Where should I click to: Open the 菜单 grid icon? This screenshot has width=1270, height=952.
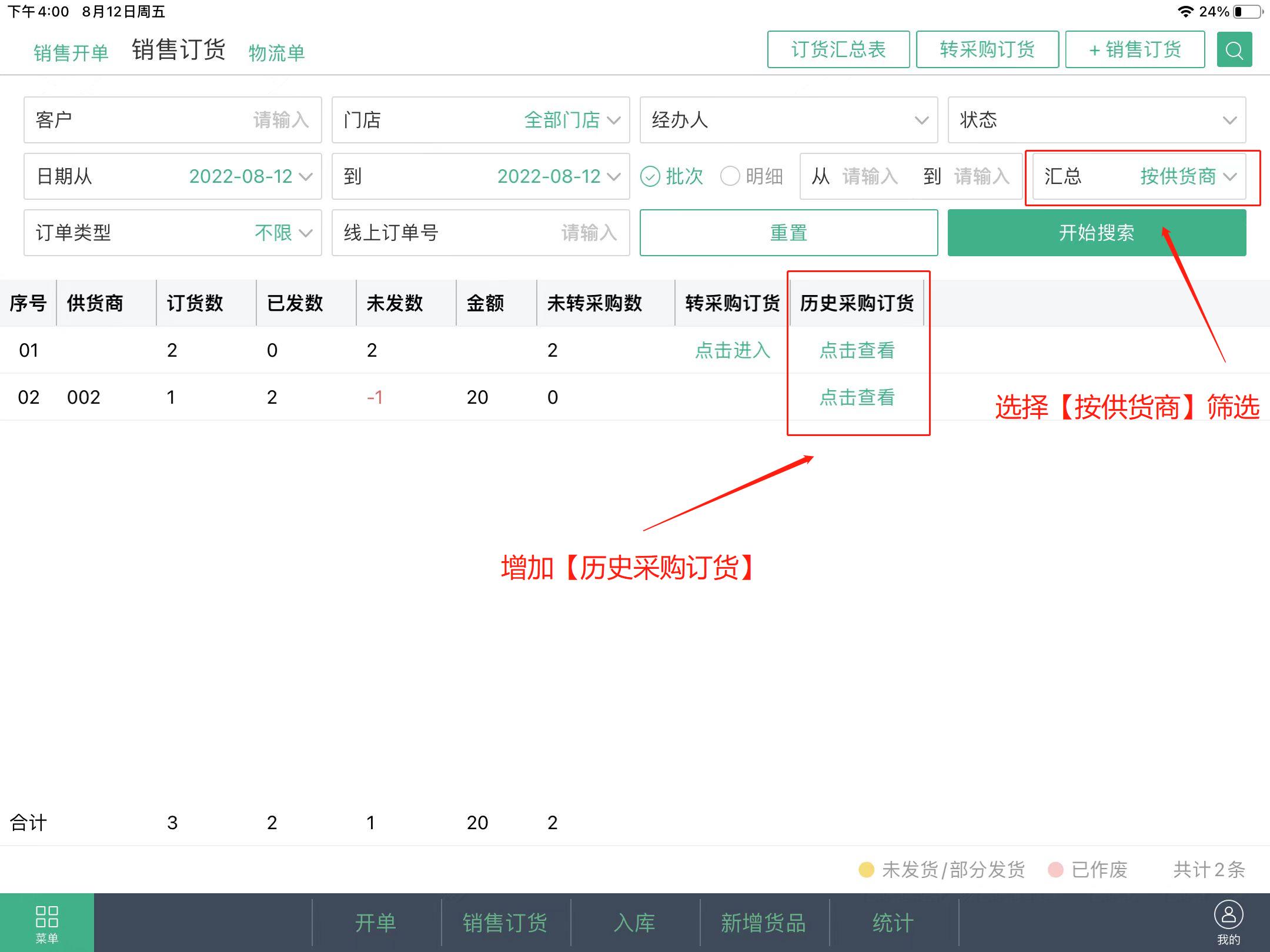(x=47, y=923)
